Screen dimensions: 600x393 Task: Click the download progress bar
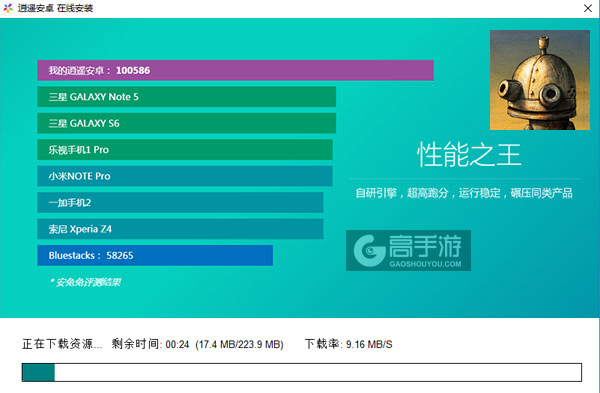tap(302, 372)
